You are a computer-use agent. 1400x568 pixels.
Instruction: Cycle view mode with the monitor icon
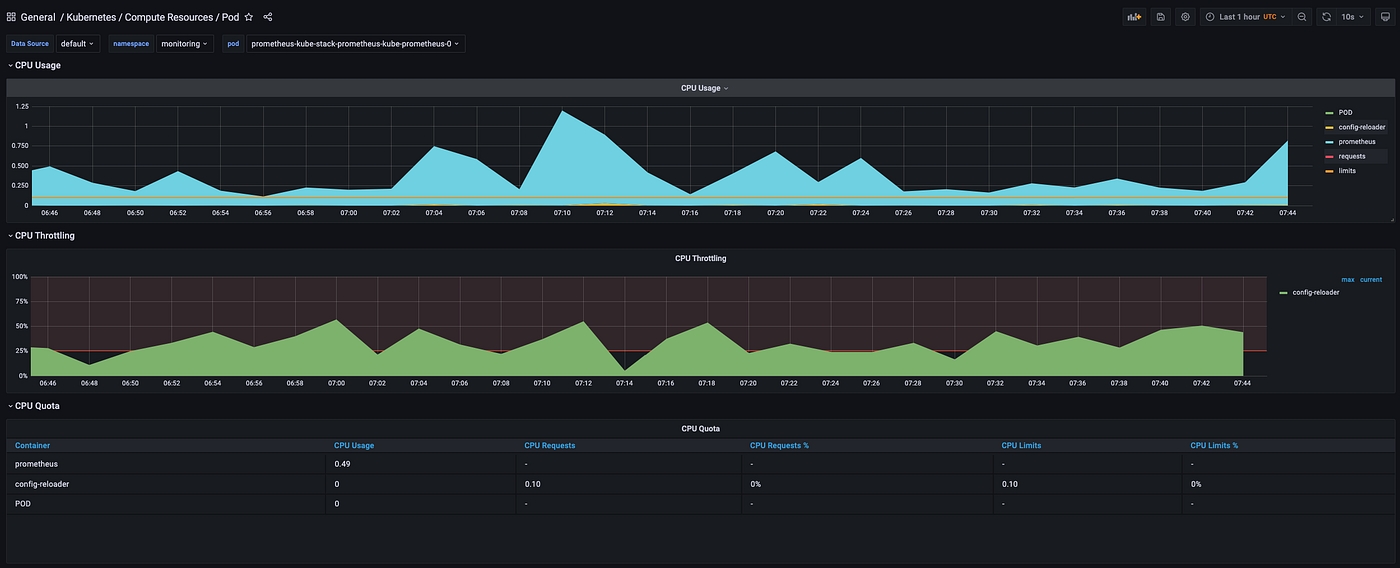tap(1384, 17)
